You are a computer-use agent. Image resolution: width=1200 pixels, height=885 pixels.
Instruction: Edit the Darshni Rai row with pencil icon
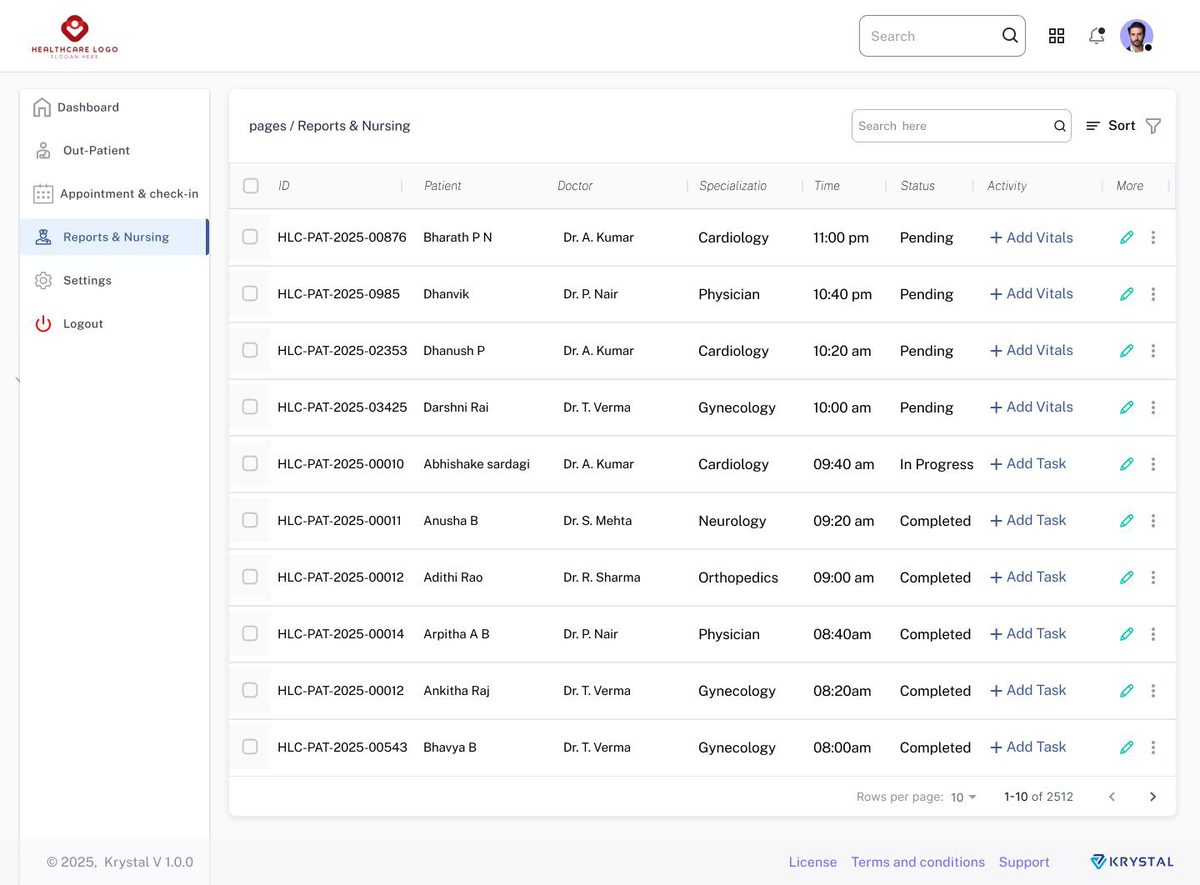[1127, 408]
